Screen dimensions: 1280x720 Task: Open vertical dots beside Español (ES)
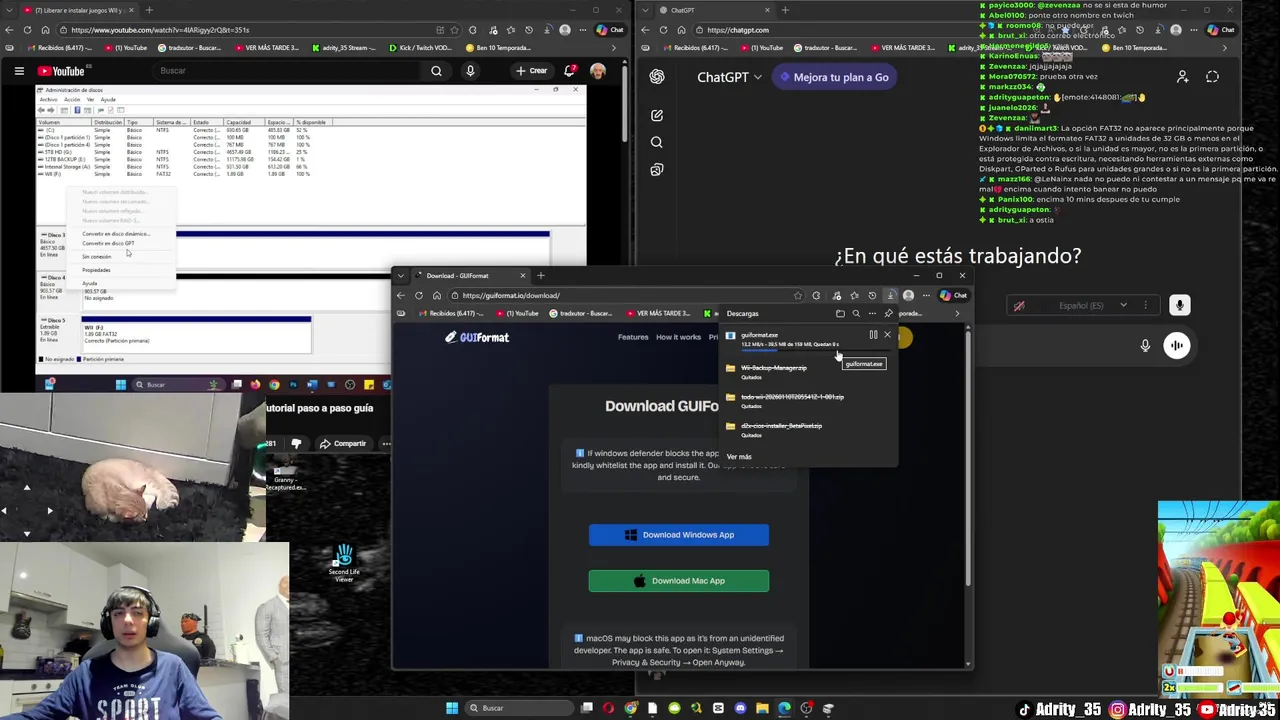[1145, 306]
